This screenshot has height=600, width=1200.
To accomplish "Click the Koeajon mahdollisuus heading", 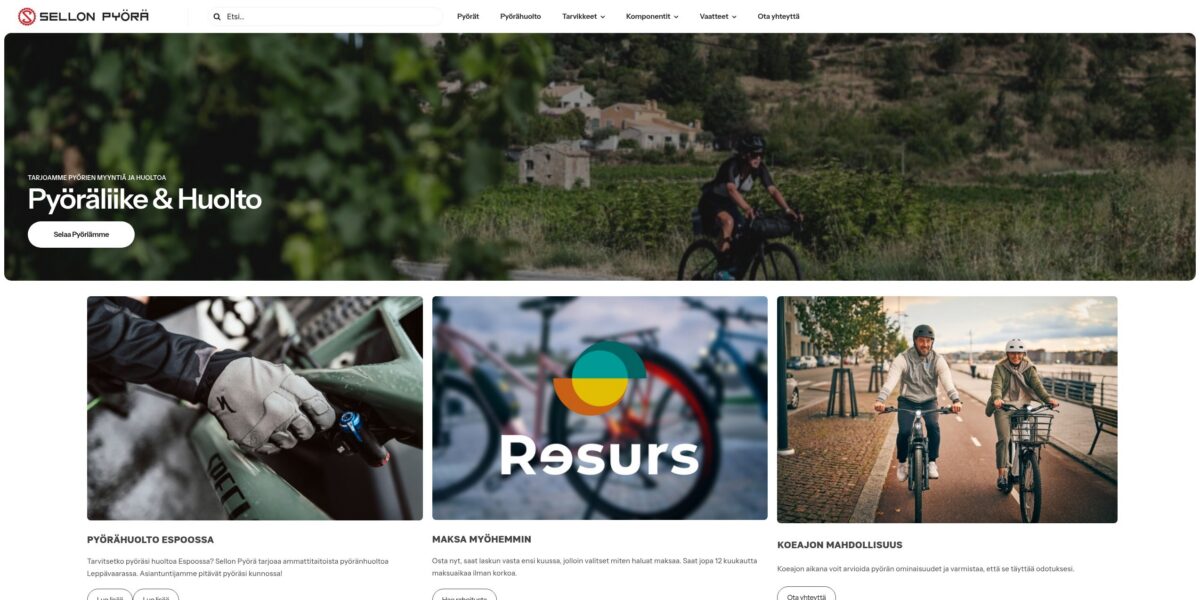I will coord(840,545).
